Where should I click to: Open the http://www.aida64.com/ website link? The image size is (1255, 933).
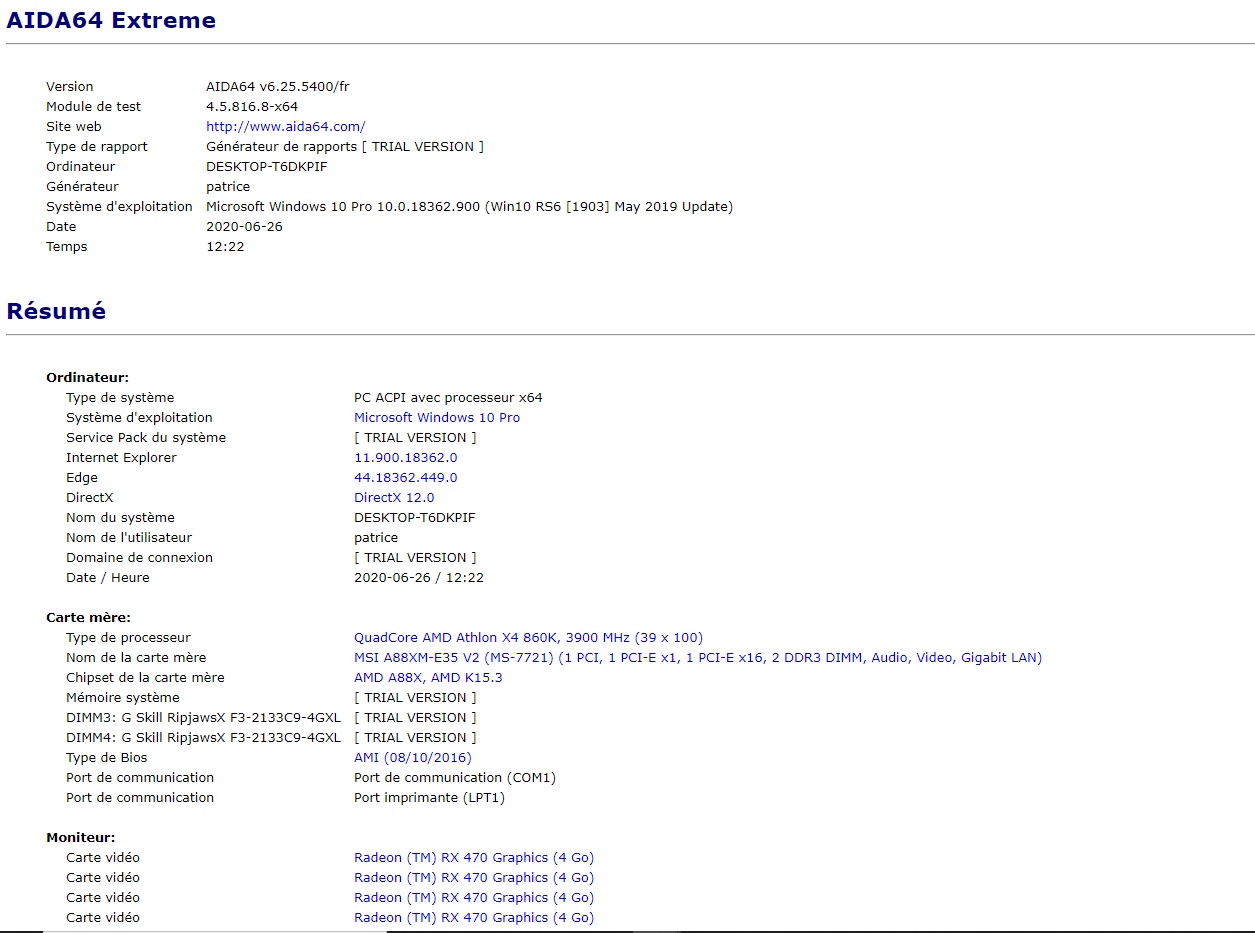285,127
